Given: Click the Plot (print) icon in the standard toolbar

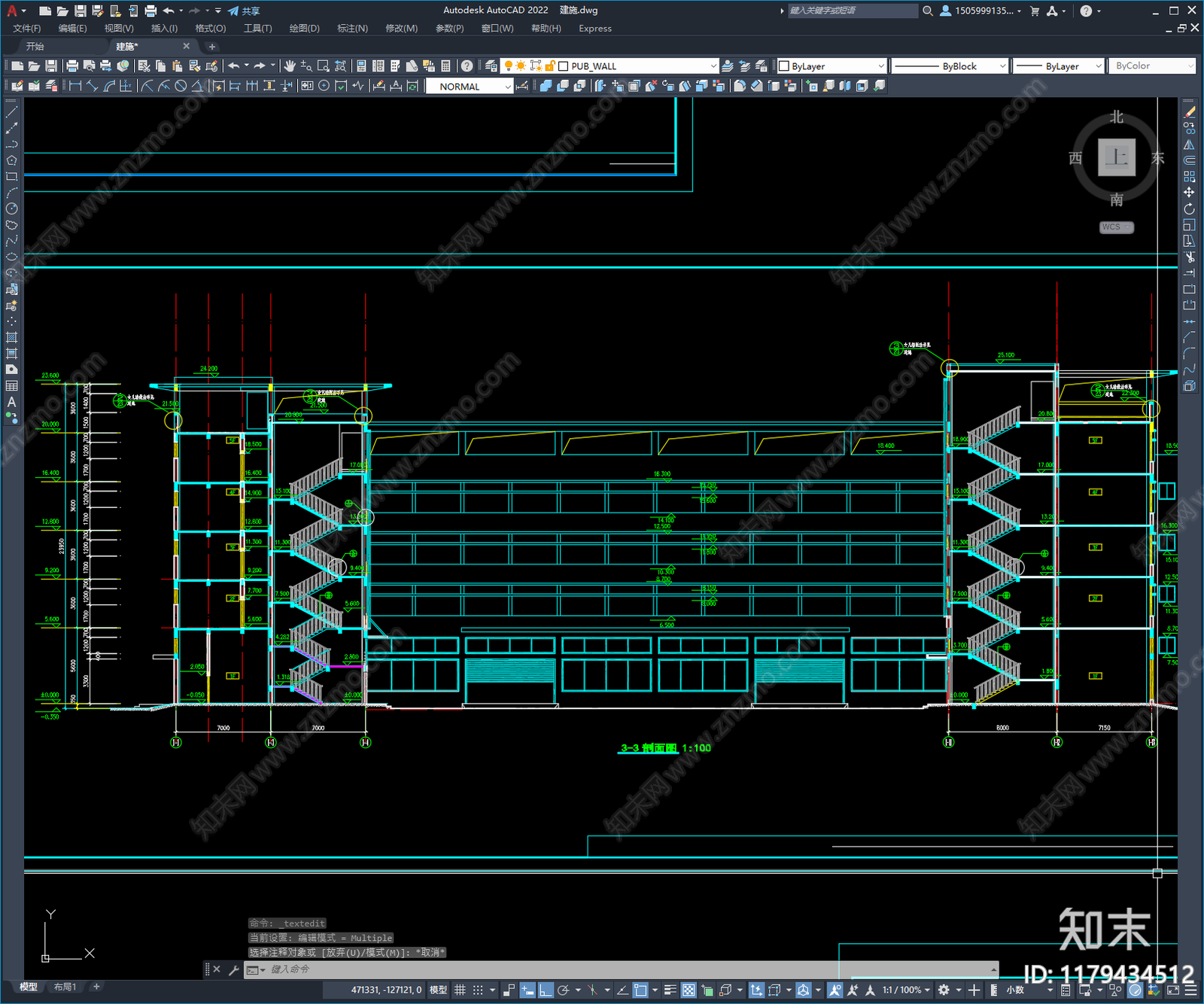Looking at the screenshot, I should pos(72,66).
